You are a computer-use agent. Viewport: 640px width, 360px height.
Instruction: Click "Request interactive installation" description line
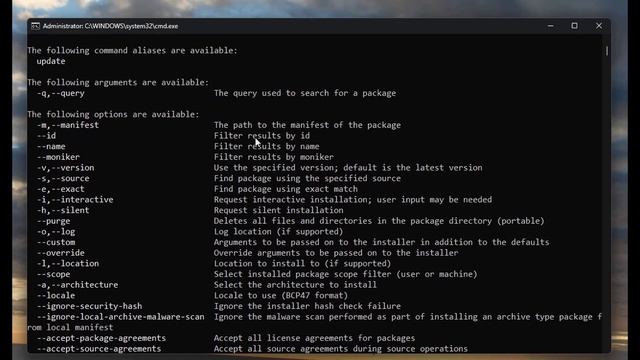[353, 199]
